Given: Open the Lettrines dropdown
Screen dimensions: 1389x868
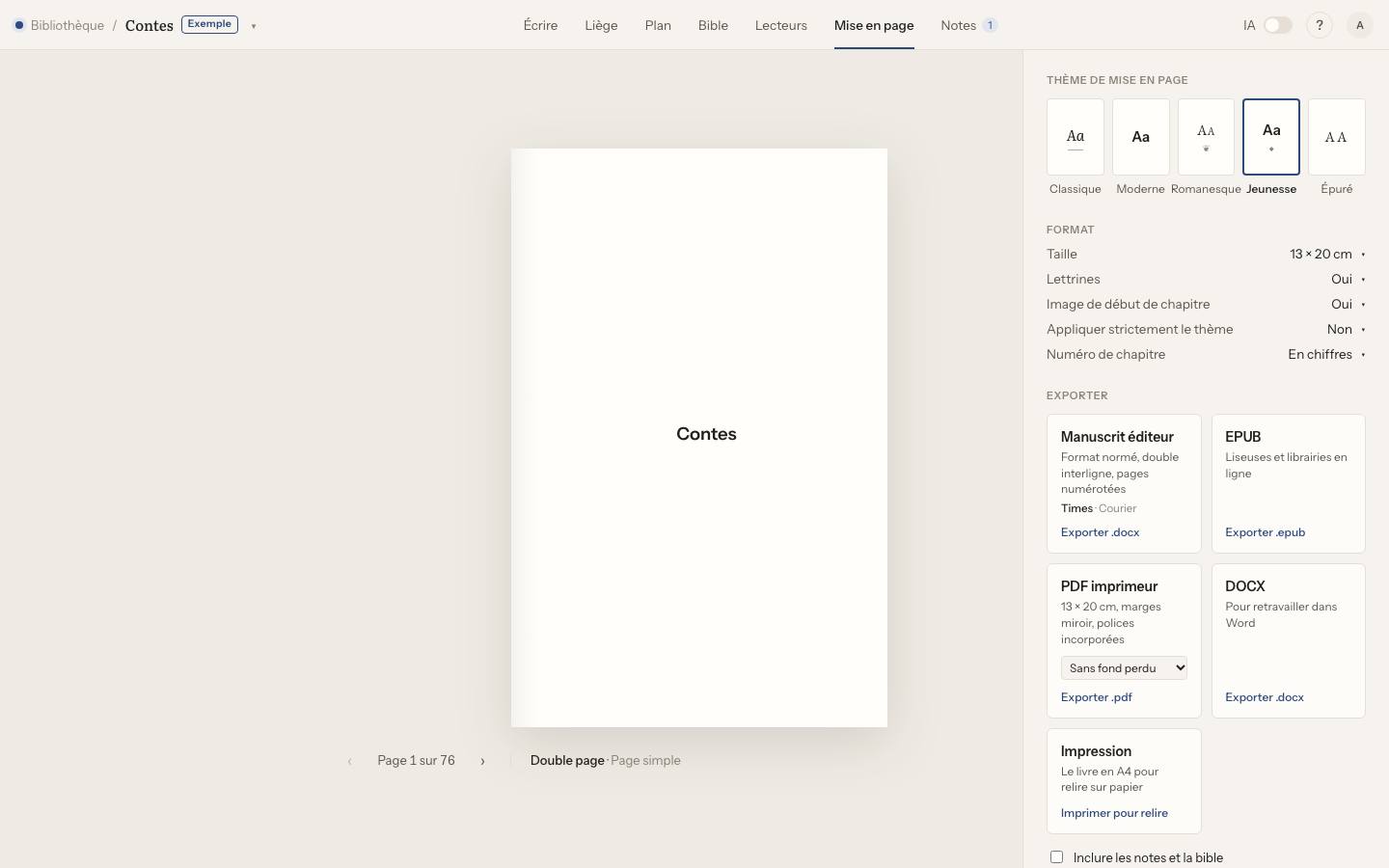Looking at the screenshot, I should pyautogui.click(x=1348, y=280).
